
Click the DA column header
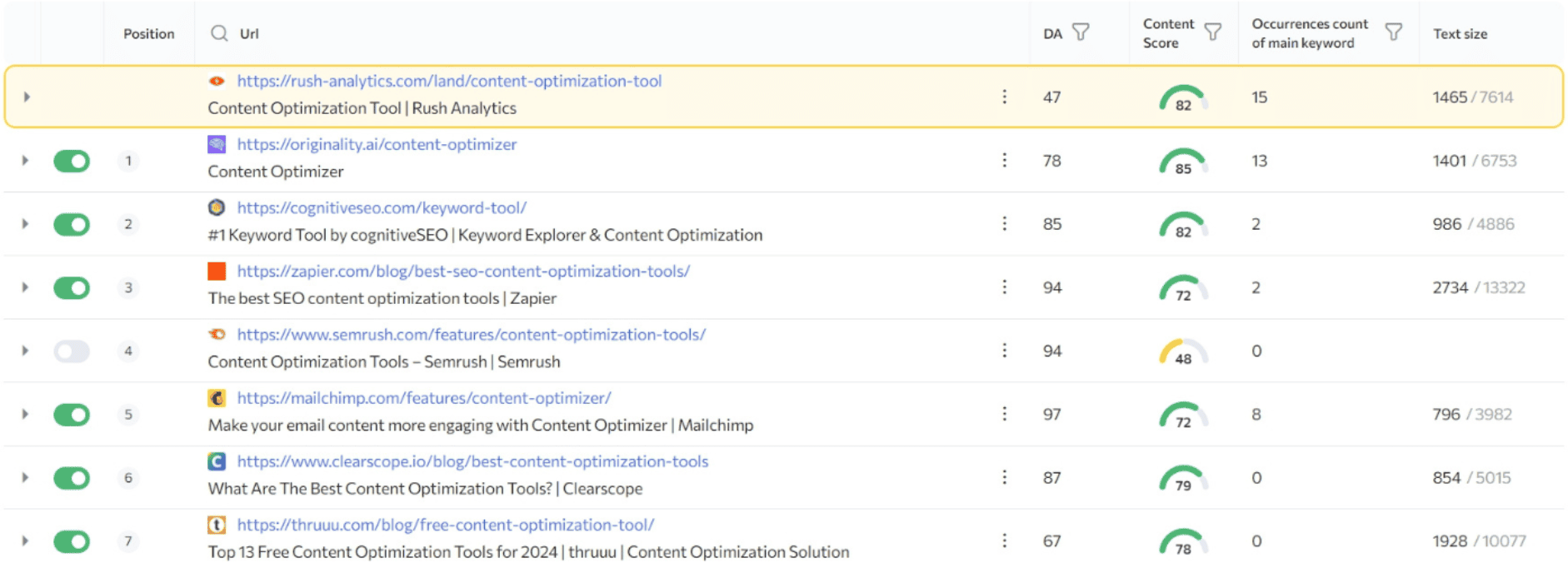click(x=1052, y=33)
